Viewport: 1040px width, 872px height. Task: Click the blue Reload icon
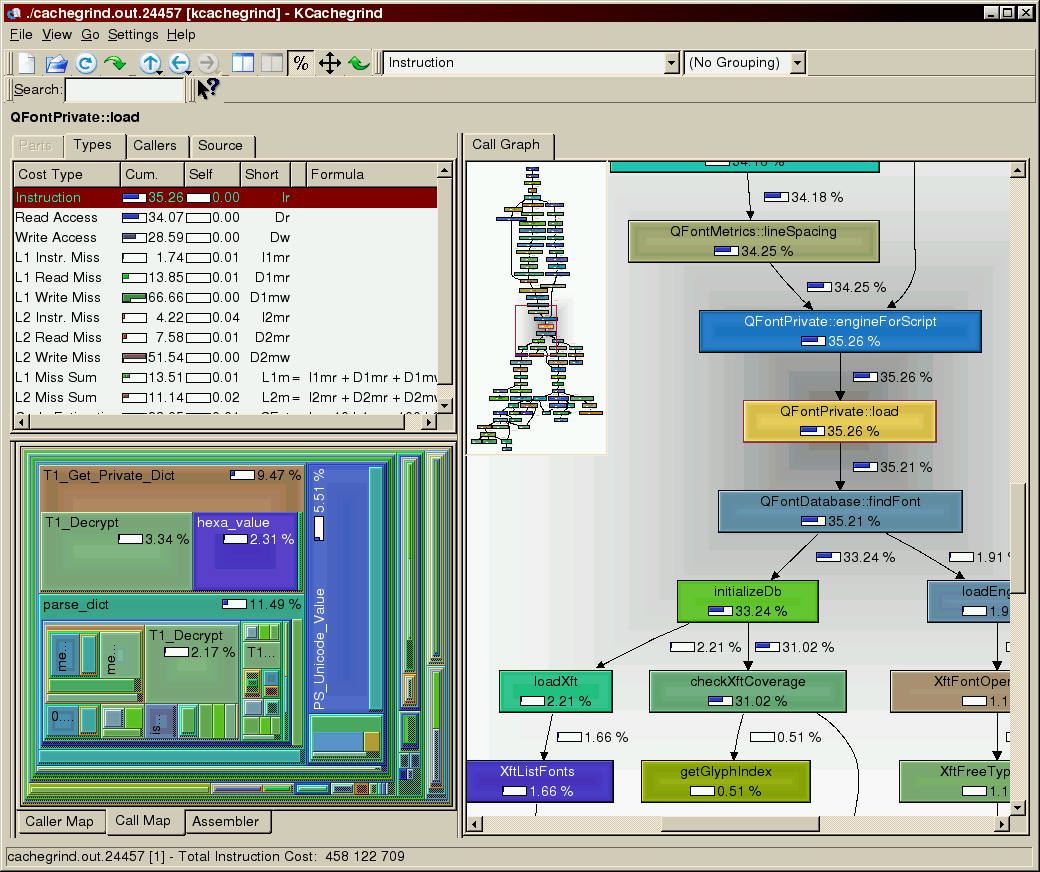pos(86,63)
